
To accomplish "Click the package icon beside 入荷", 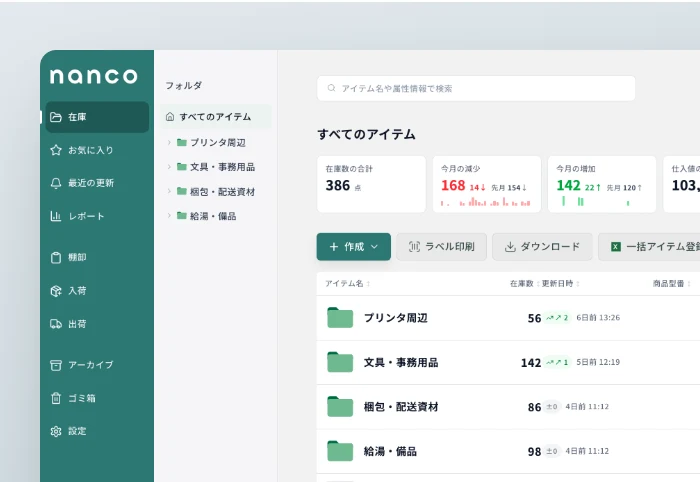I will pos(56,291).
